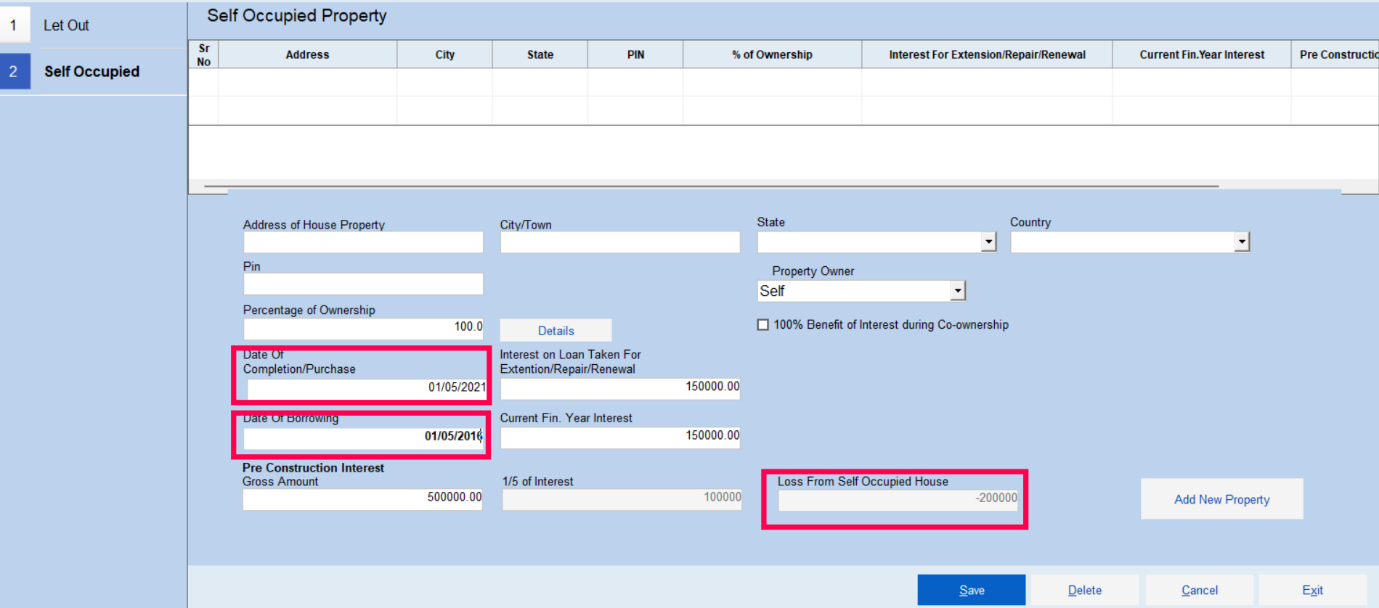
Task: Select the Self Occupied section
Action: pos(93,72)
